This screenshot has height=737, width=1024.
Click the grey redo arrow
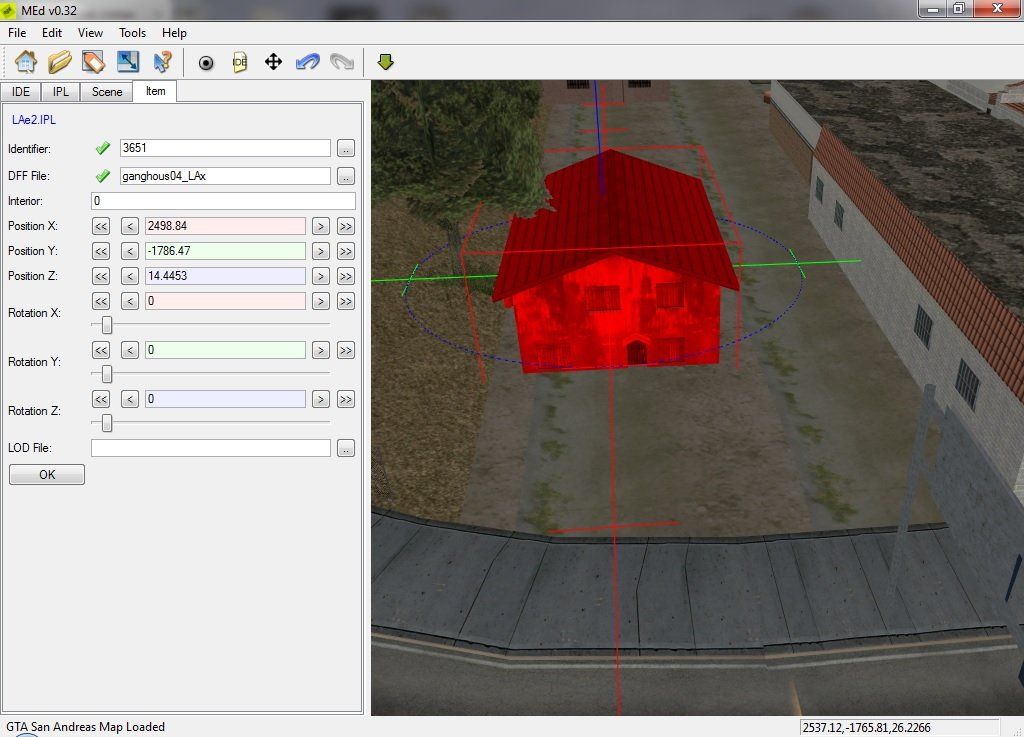click(342, 62)
